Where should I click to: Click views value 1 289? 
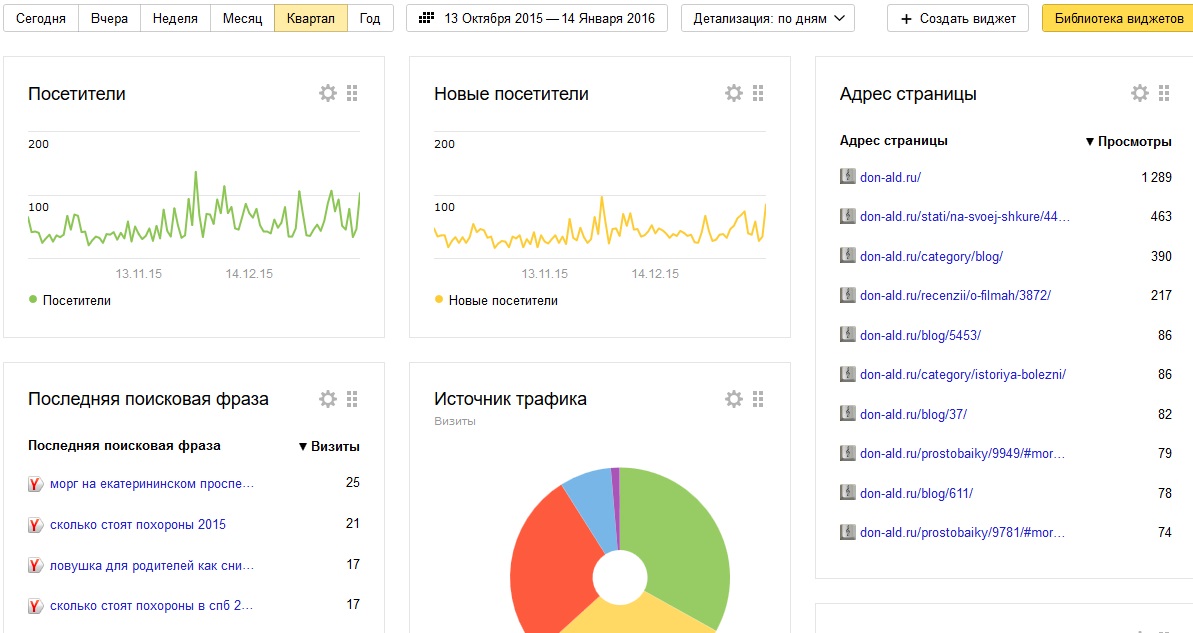click(1156, 177)
